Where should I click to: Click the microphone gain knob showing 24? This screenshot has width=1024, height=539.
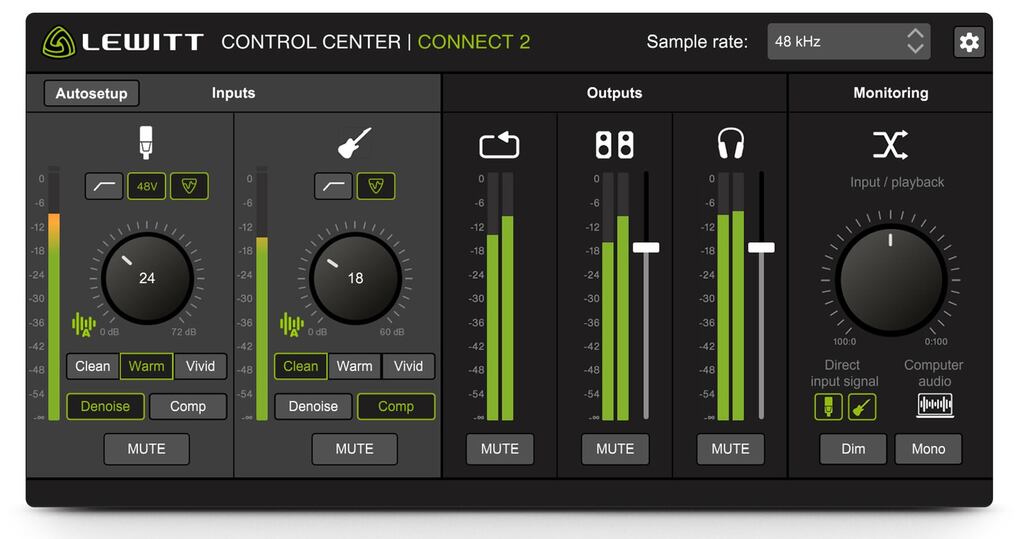point(147,278)
